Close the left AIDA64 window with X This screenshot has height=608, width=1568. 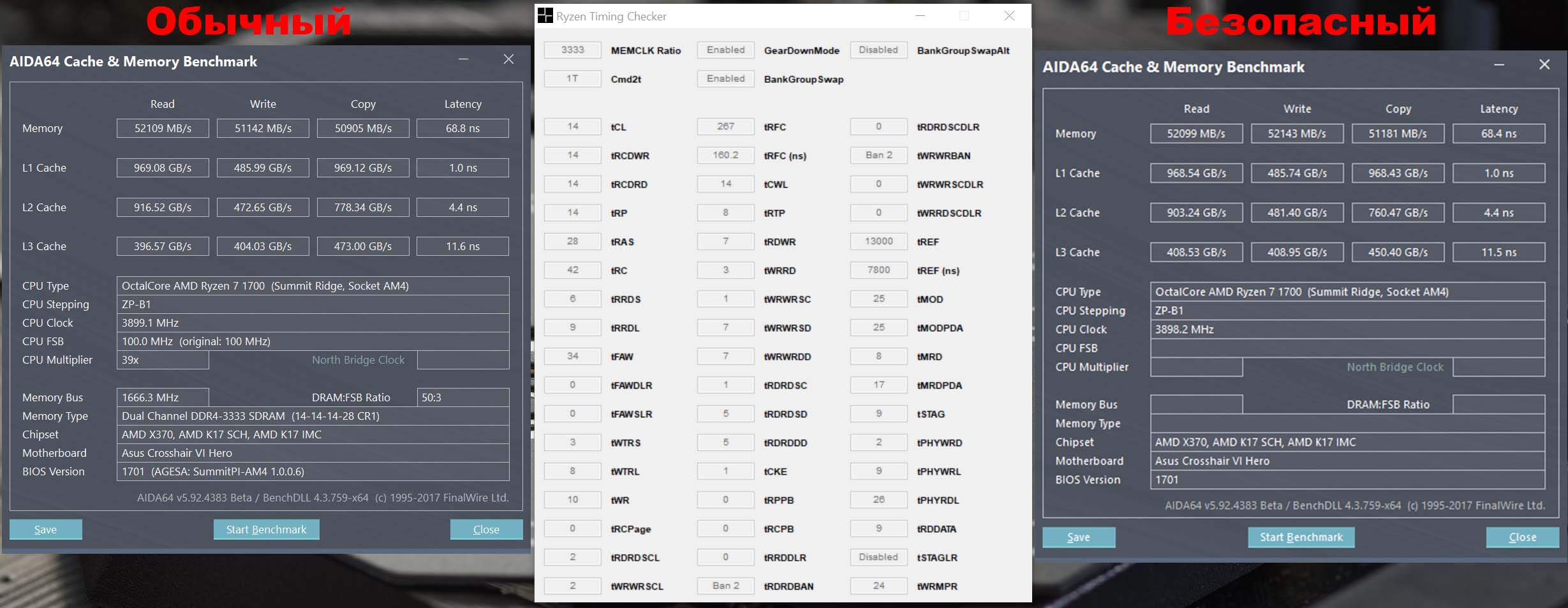508,59
